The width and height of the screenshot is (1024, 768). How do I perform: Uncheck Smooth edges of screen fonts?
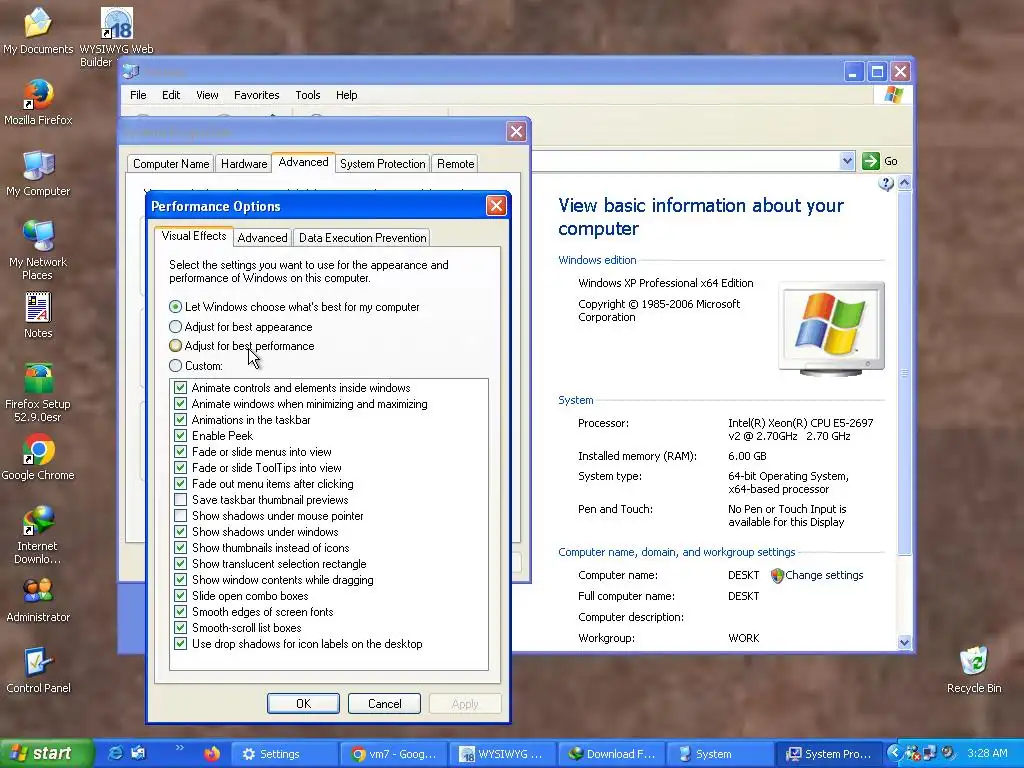tap(181, 612)
